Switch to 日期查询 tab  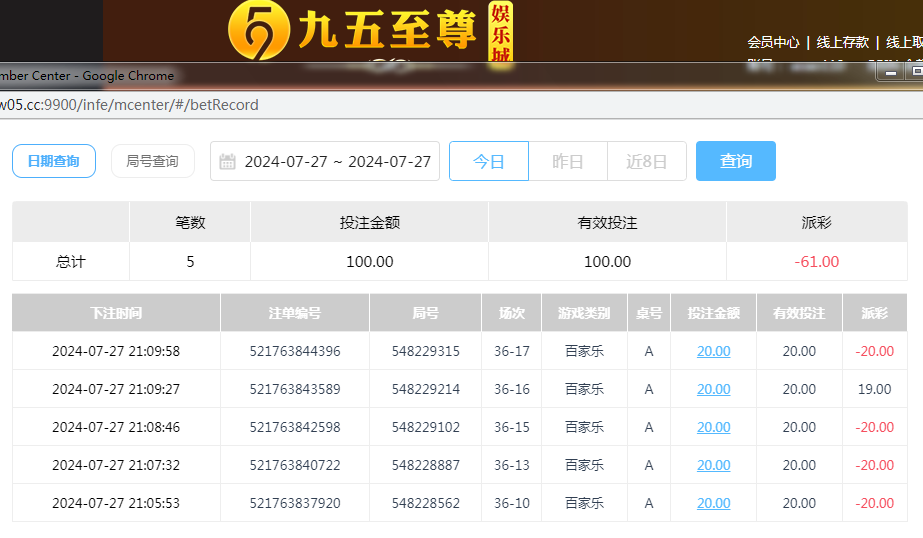54,161
